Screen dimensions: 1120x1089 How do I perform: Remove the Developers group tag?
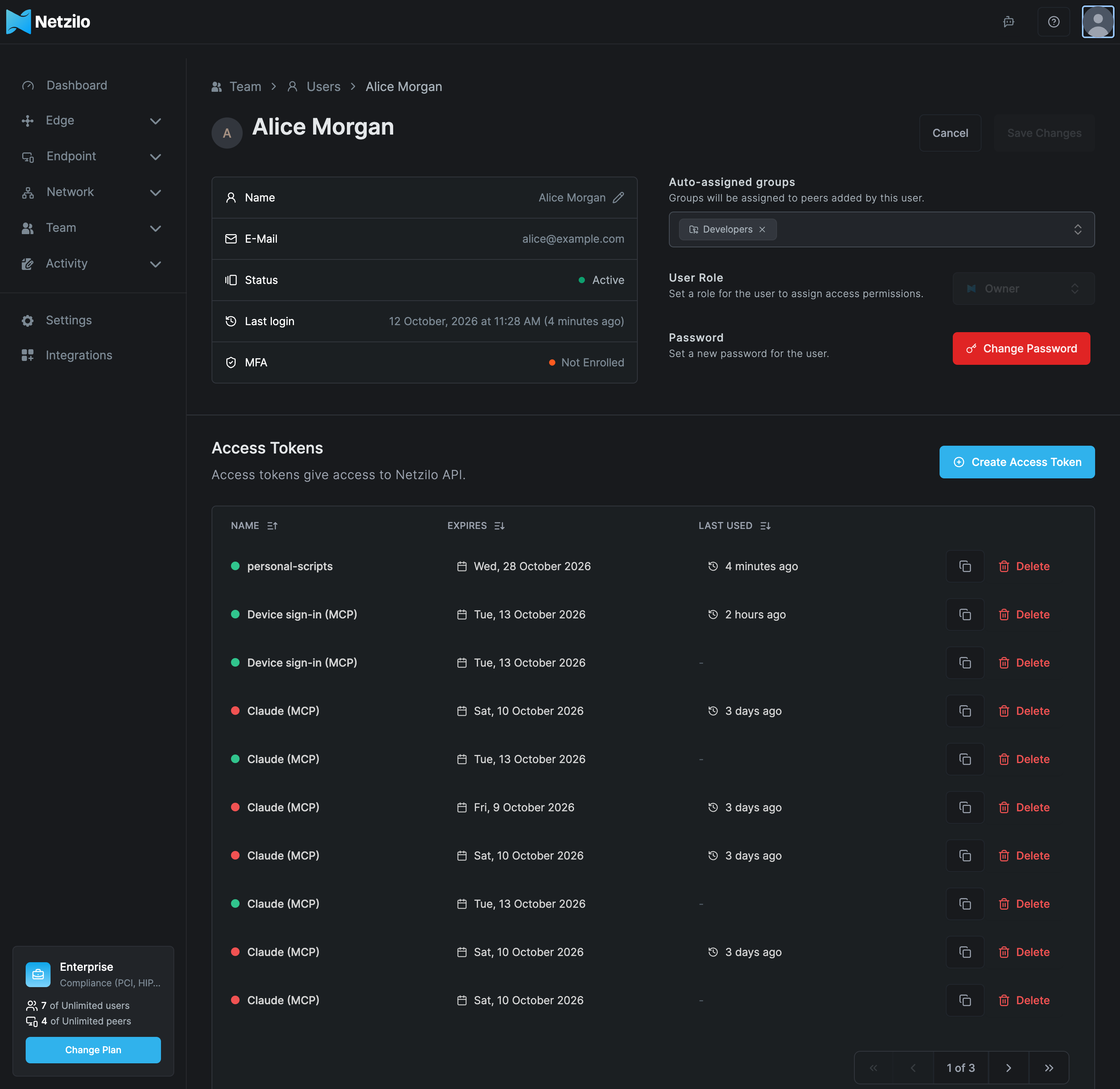(x=762, y=229)
